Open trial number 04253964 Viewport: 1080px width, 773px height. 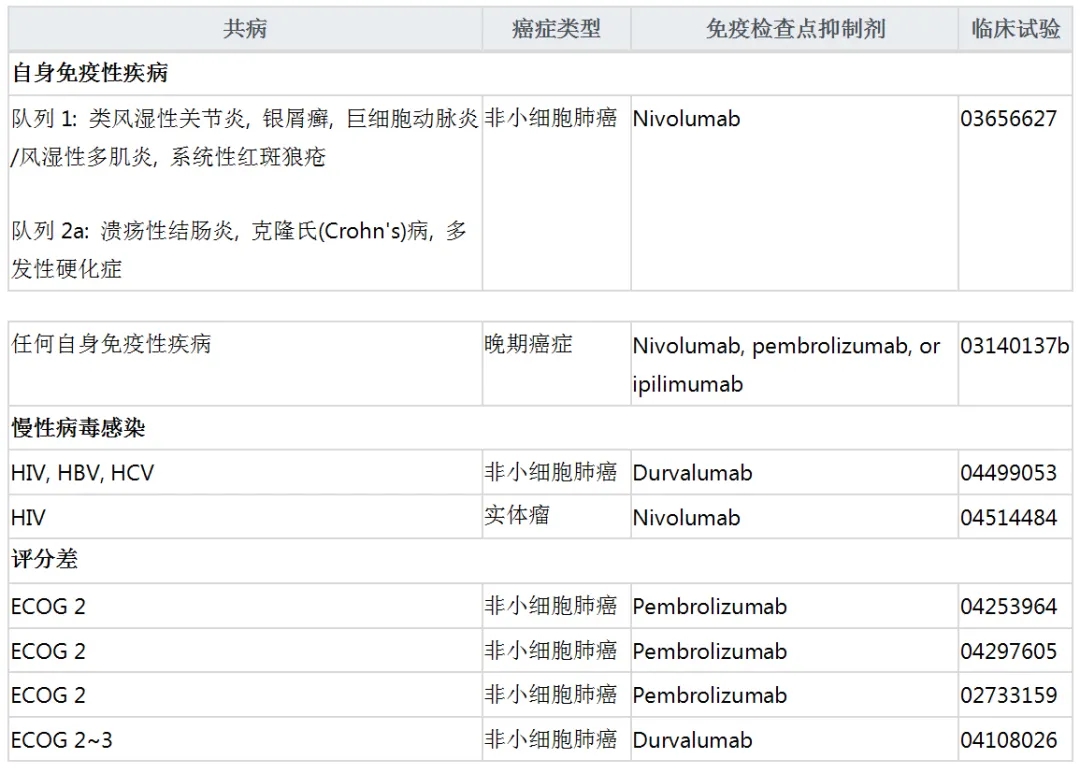click(1008, 607)
